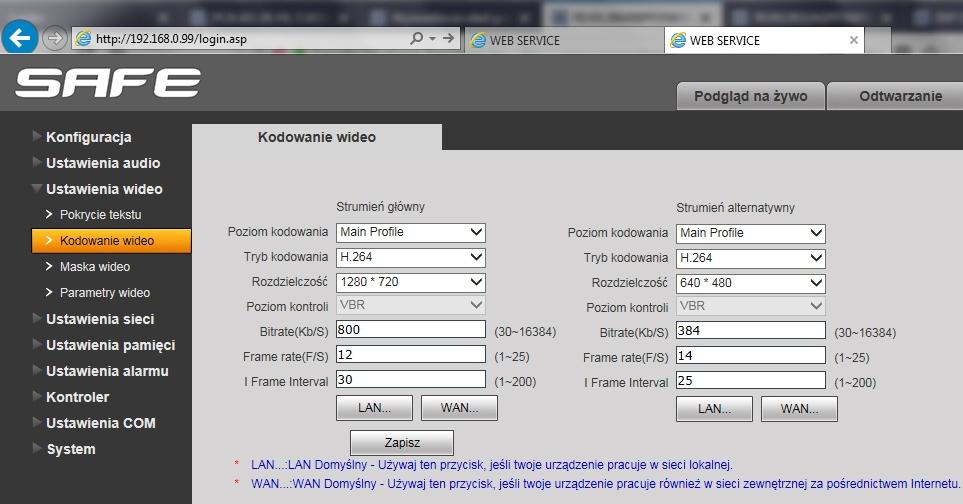The image size is (963, 504).
Task: Open alternate stream Tryb kodowania H.264 dropdown
Action: click(751, 258)
